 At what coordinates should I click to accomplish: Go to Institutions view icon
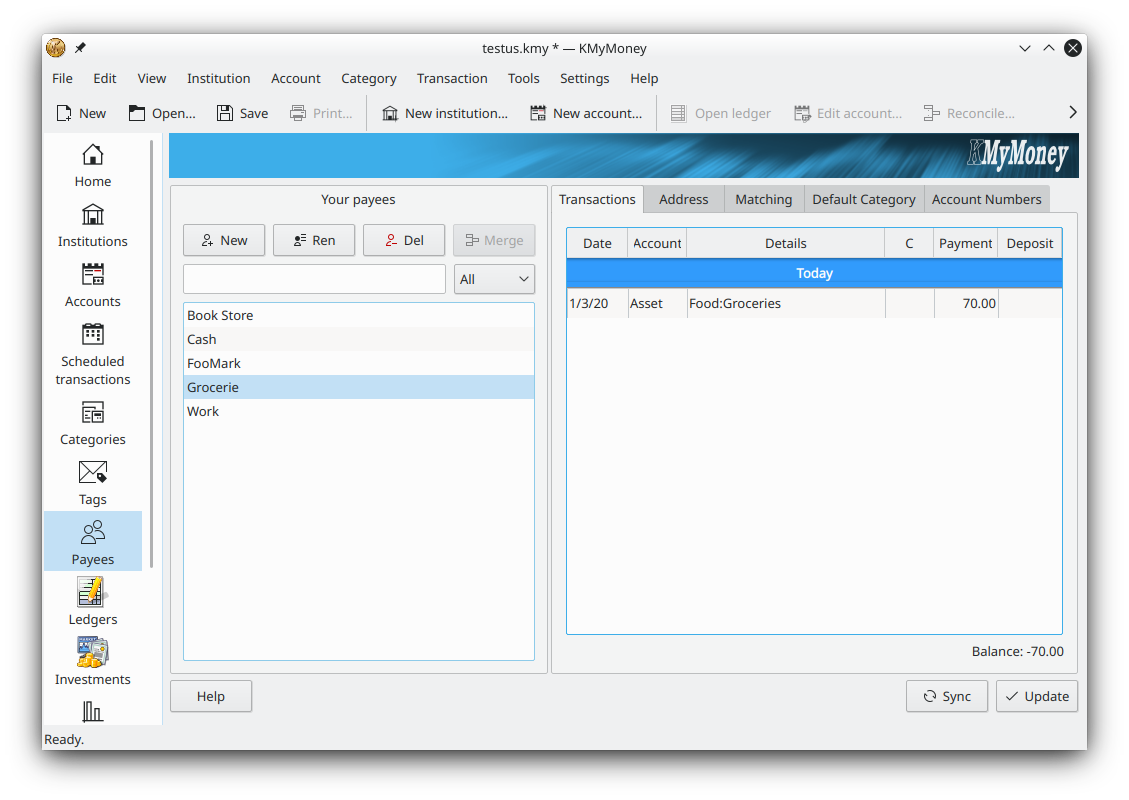coord(92,226)
